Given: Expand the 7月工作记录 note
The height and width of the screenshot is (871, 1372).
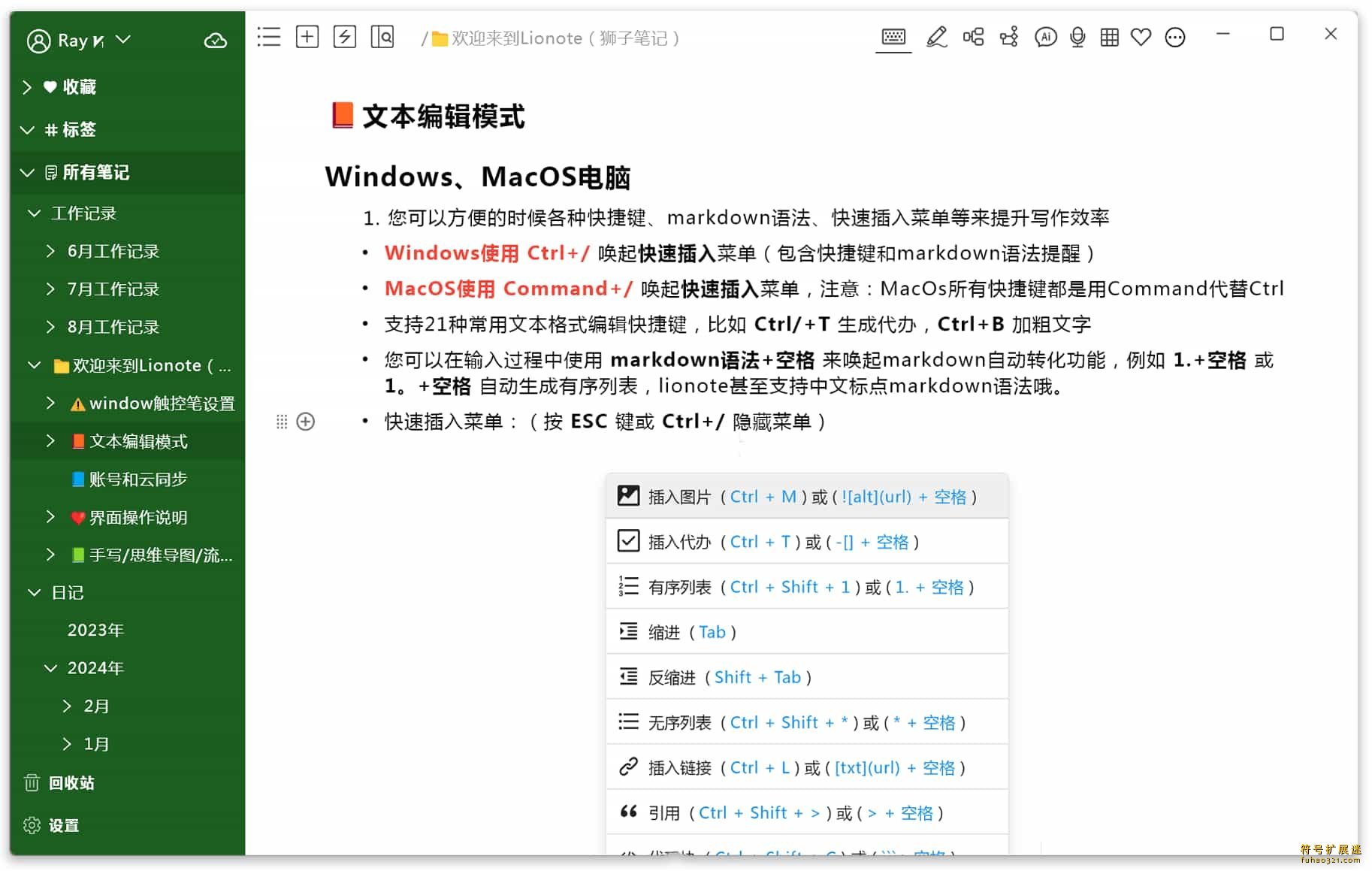Looking at the screenshot, I should (50, 289).
